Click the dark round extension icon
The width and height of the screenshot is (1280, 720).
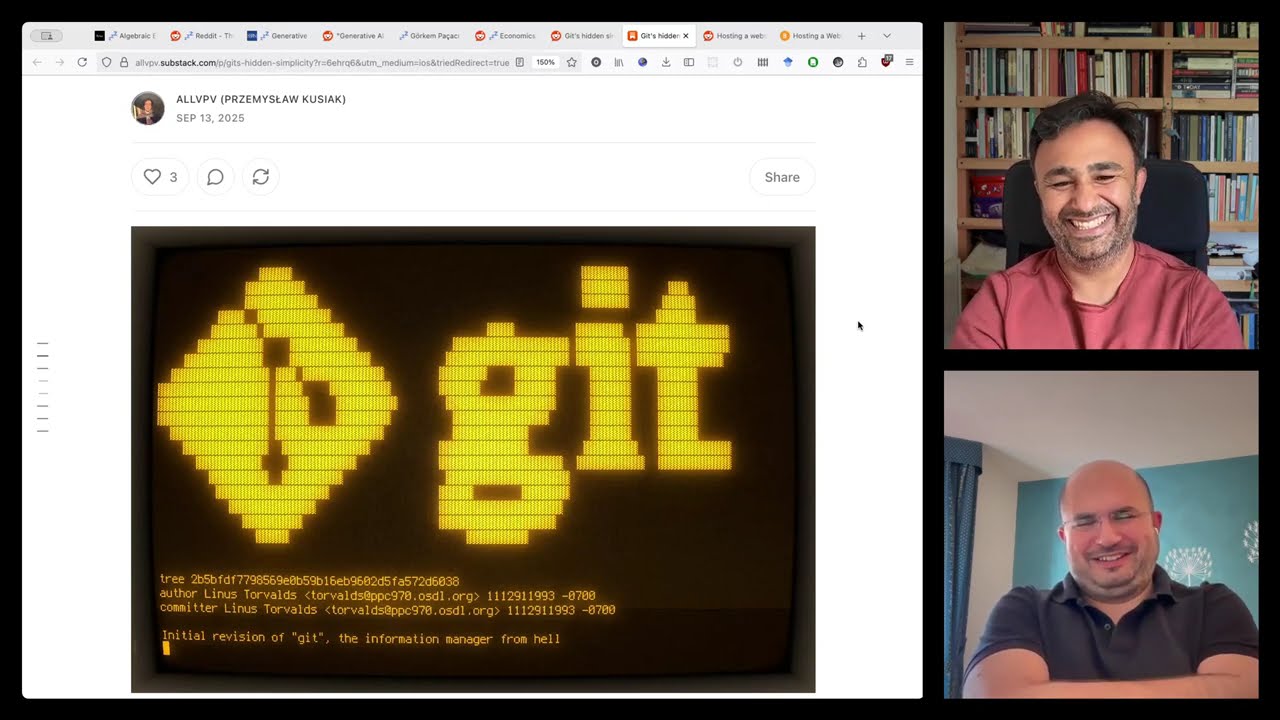click(596, 62)
